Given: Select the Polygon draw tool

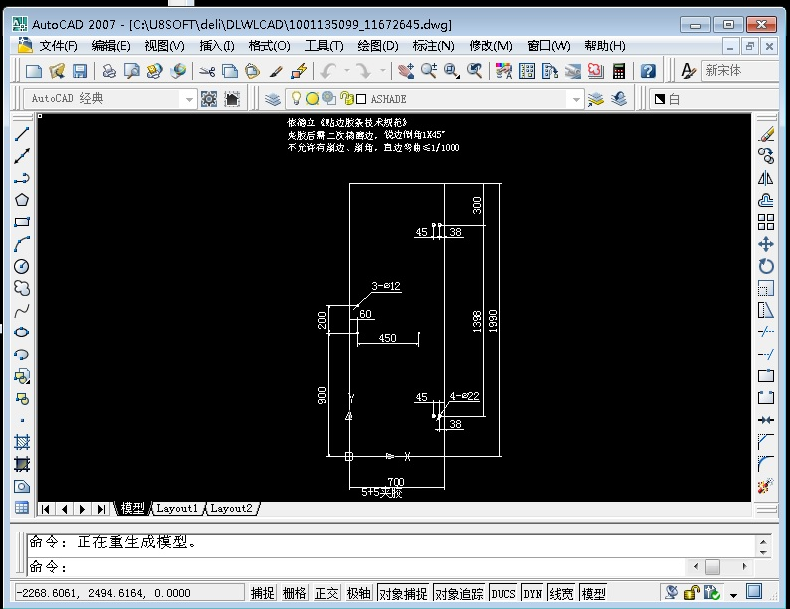Looking at the screenshot, I should pyautogui.click(x=21, y=200).
